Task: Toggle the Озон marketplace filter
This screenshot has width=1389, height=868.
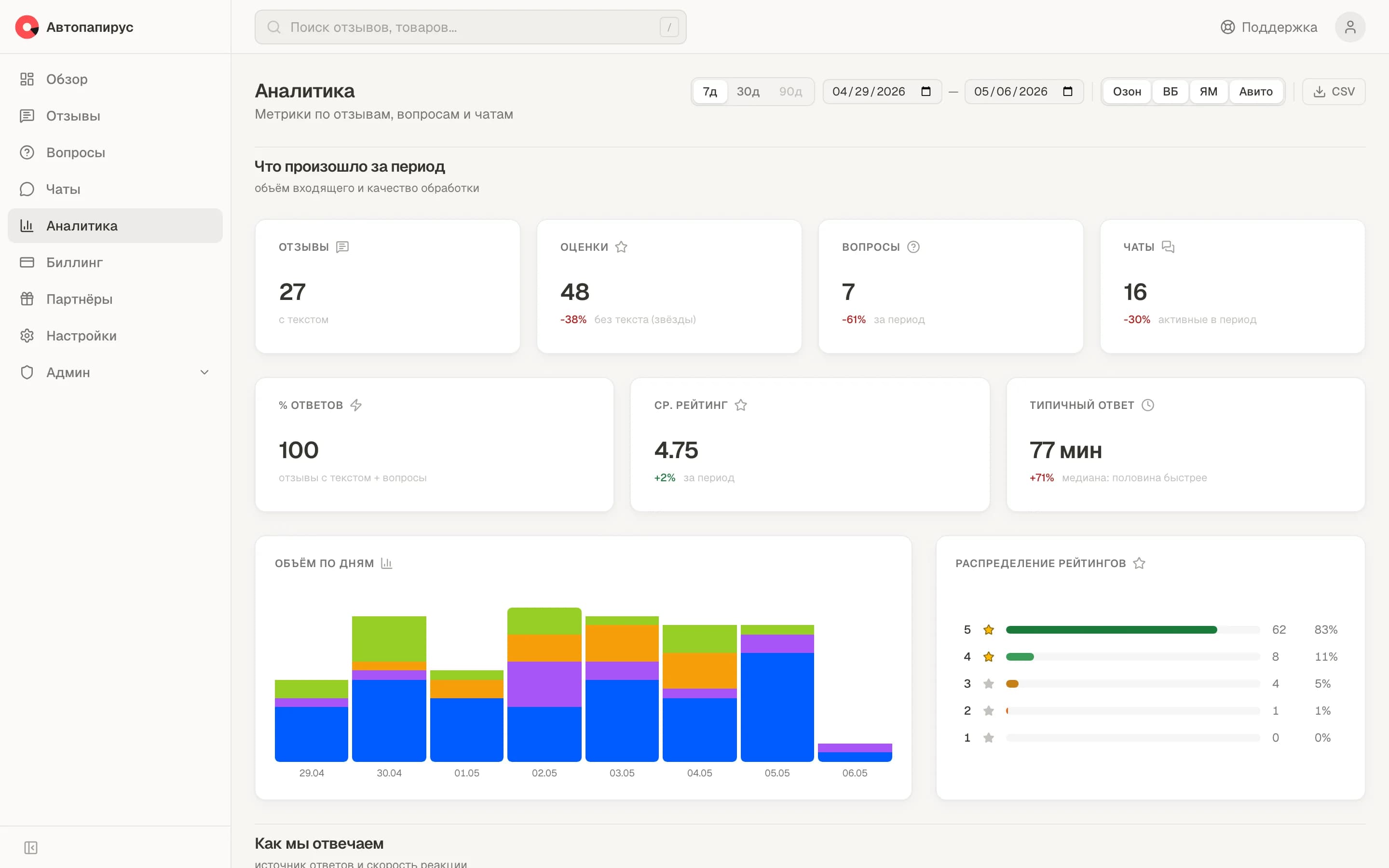Action: click(x=1127, y=92)
